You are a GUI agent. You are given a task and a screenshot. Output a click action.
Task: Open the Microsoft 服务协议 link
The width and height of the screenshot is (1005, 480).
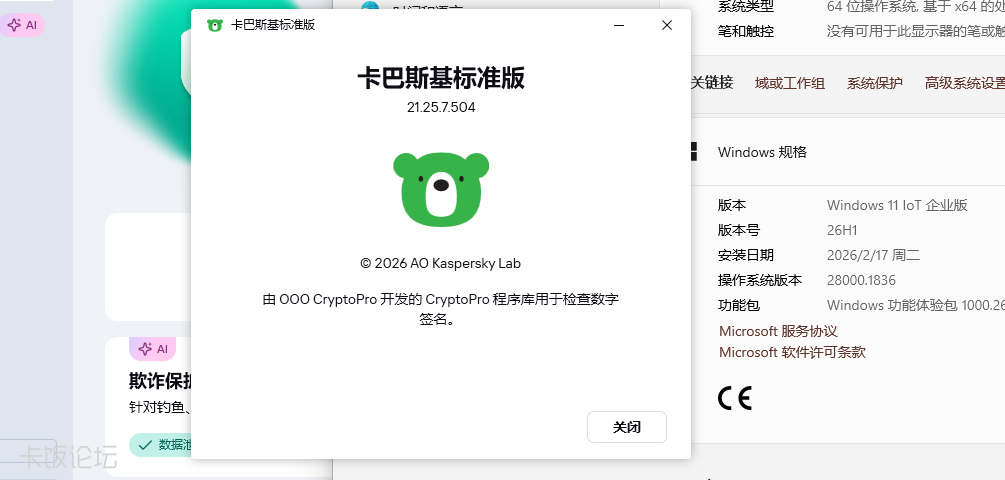(x=778, y=331)
